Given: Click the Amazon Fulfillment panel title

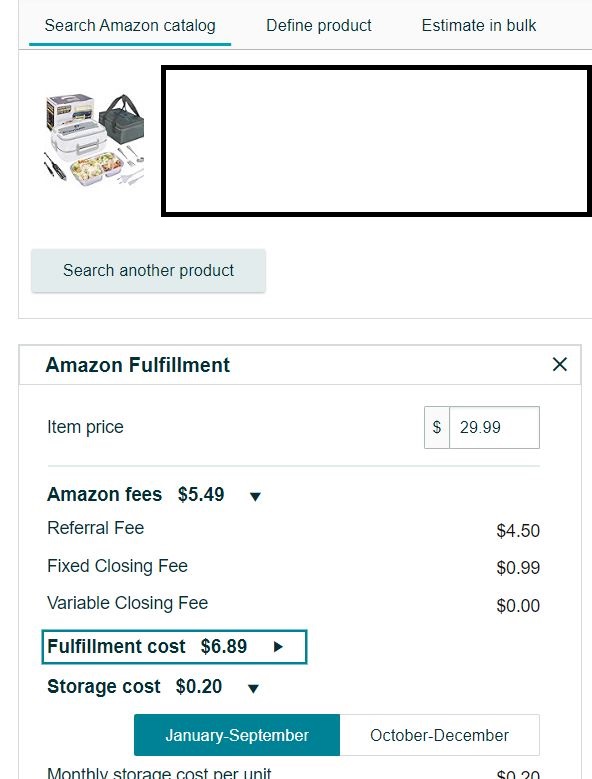Looking at the screenshot, I should click(x=138, y=365).
